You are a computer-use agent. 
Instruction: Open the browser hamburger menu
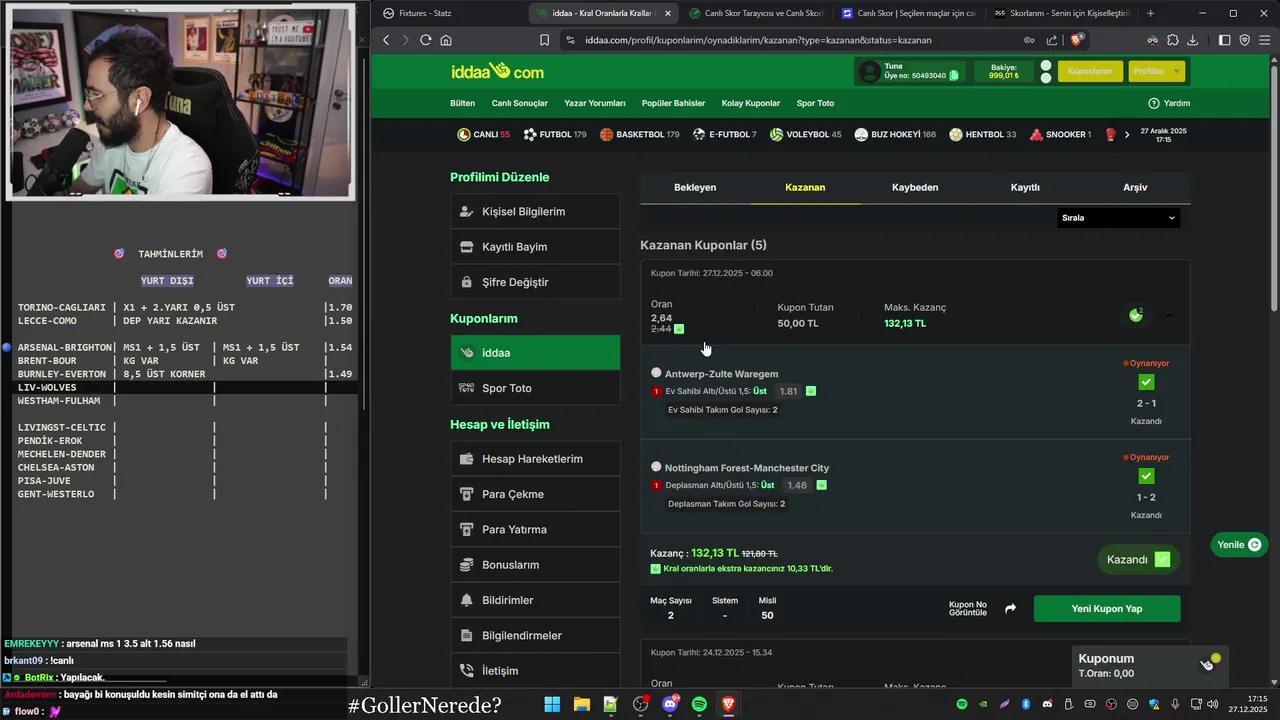pos(1265,40)
